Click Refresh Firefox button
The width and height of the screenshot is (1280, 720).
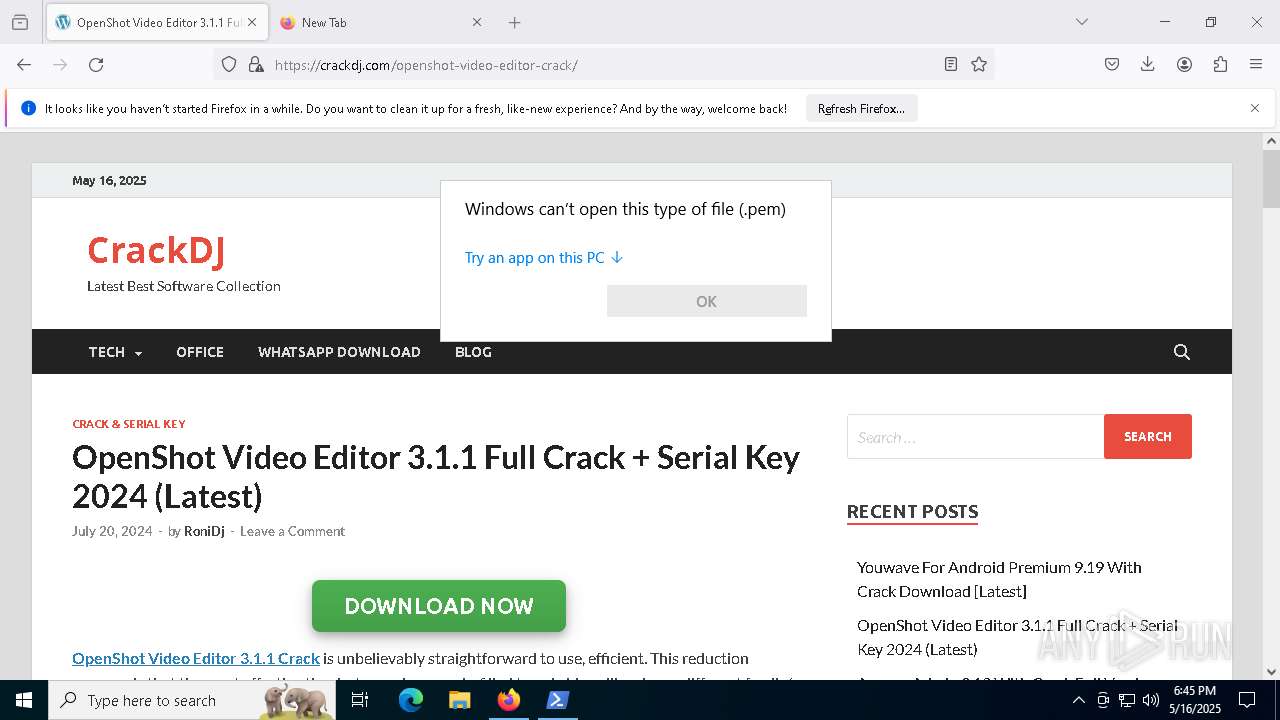(x=861, y=109)
